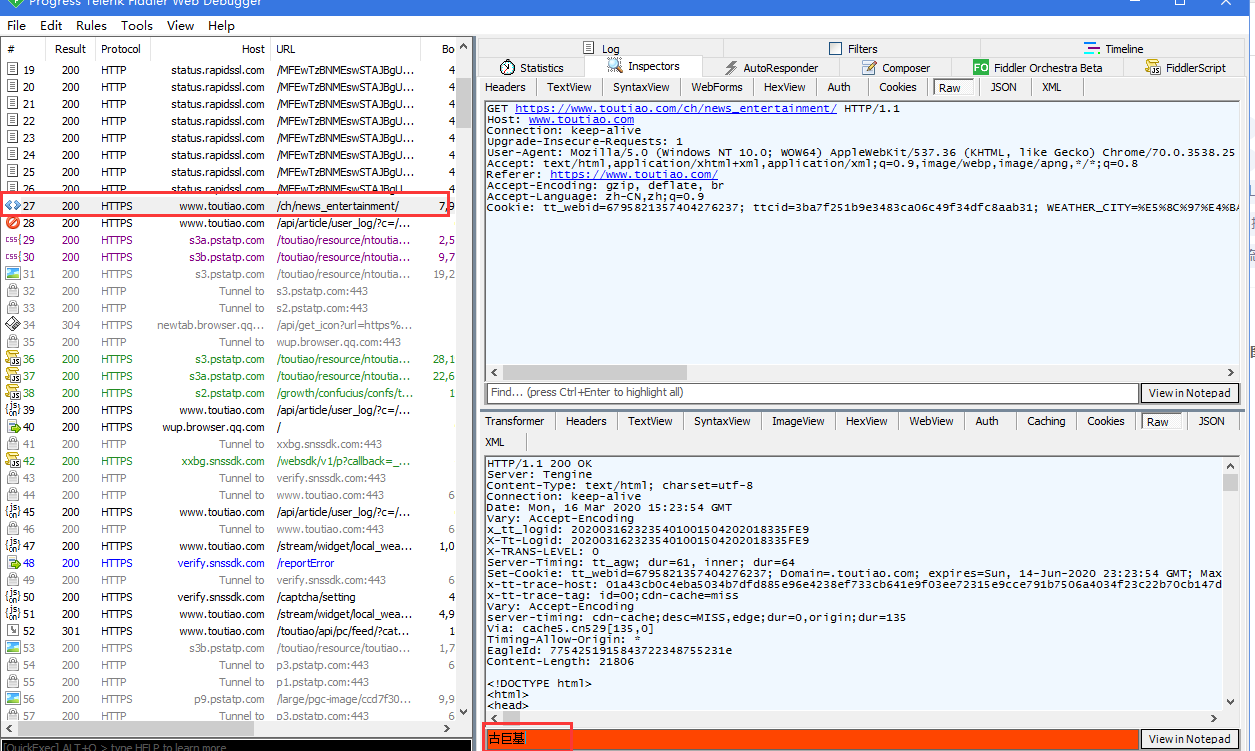Click the QuickExec command box

(235, 746)
